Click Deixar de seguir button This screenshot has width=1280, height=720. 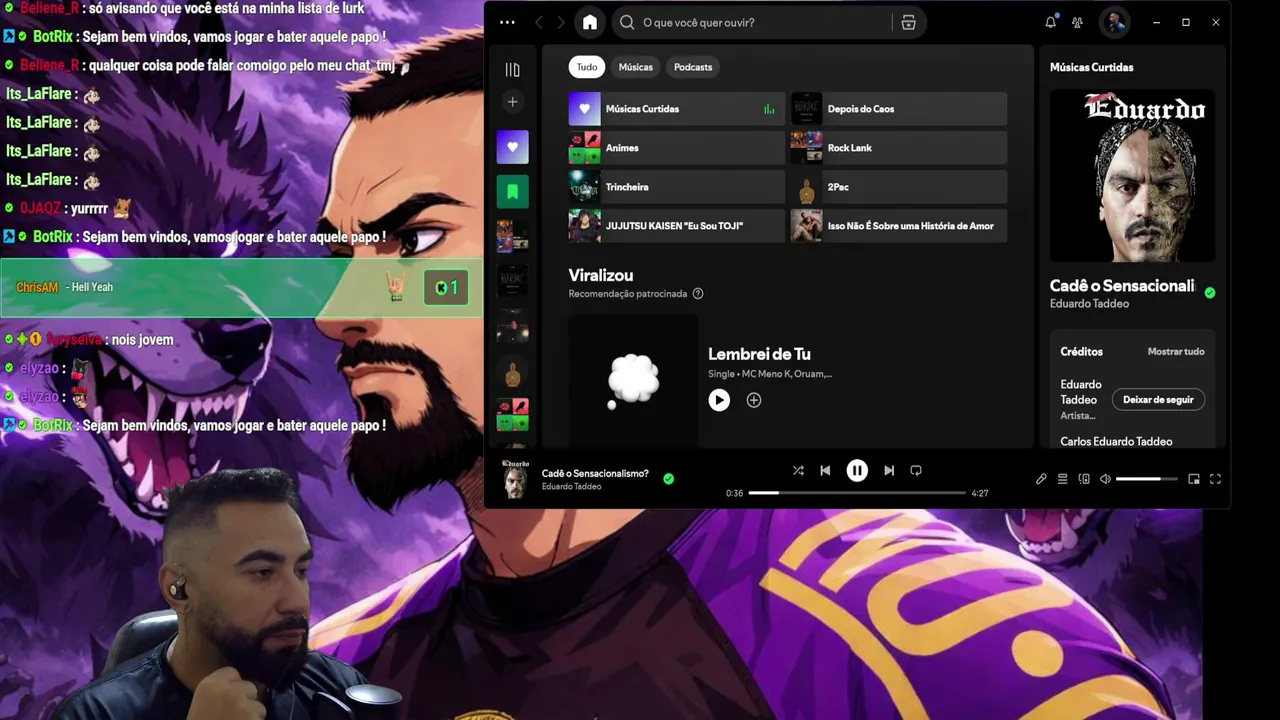coord(1158,400)
